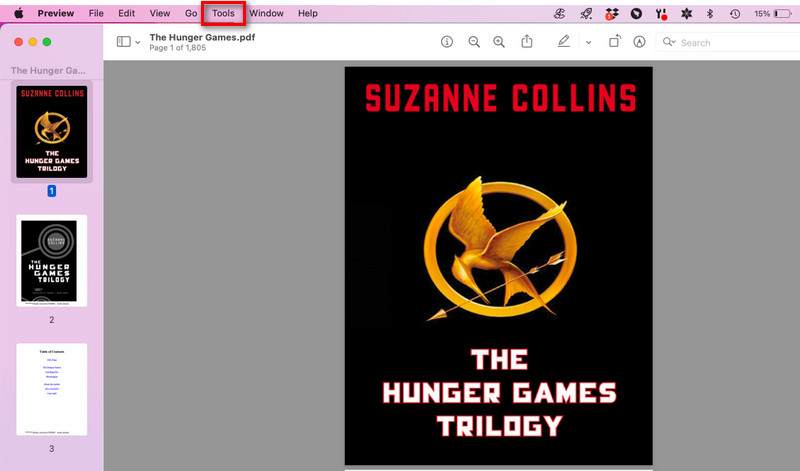The width and height of the screenshot is (800, 471).
Task: Open the Share menu icon
Action: pyautogui.click(x=527, y=42)
